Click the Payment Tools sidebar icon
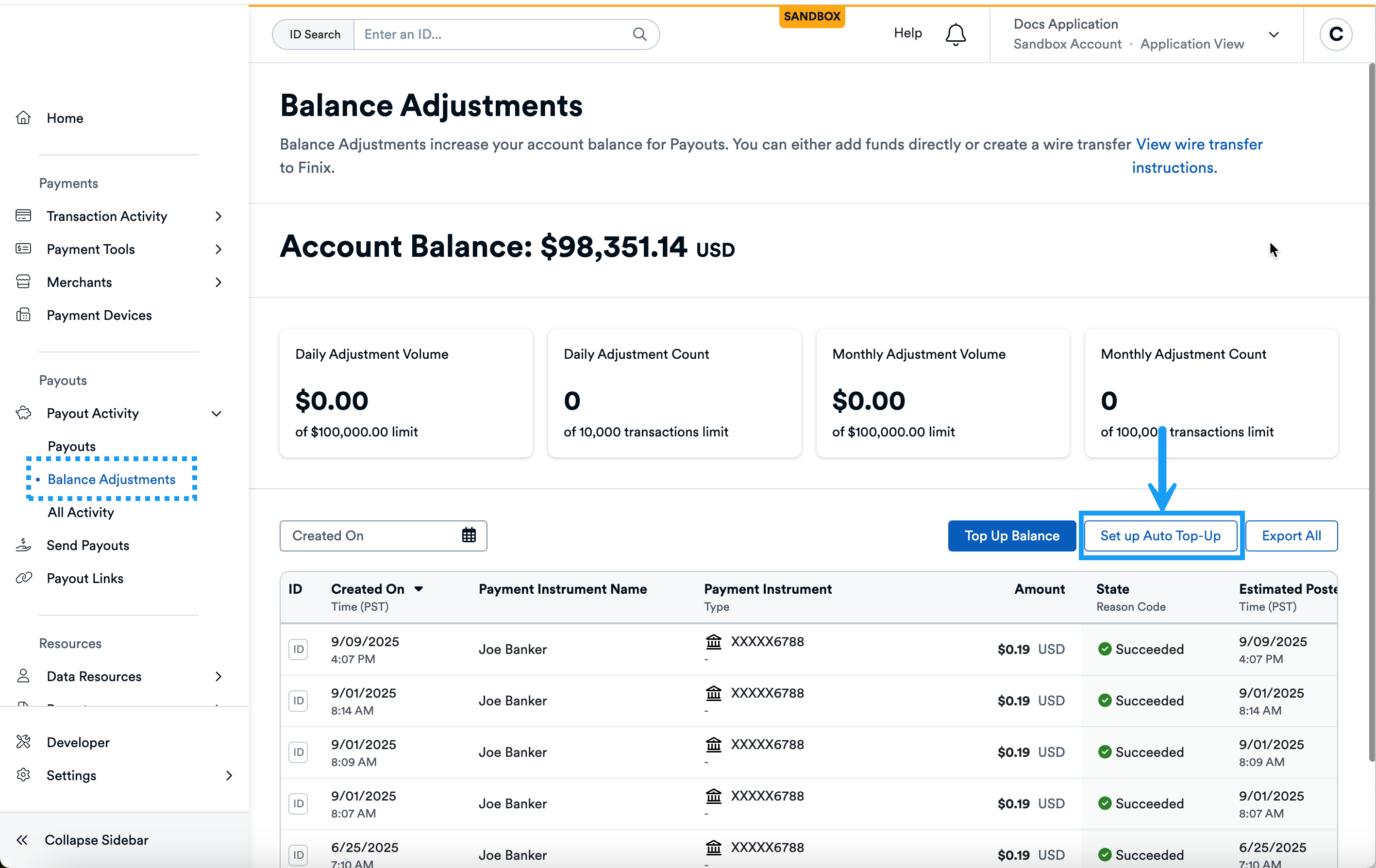Image resolution: width=1376 pixels, height=868 pixels. 23,249
